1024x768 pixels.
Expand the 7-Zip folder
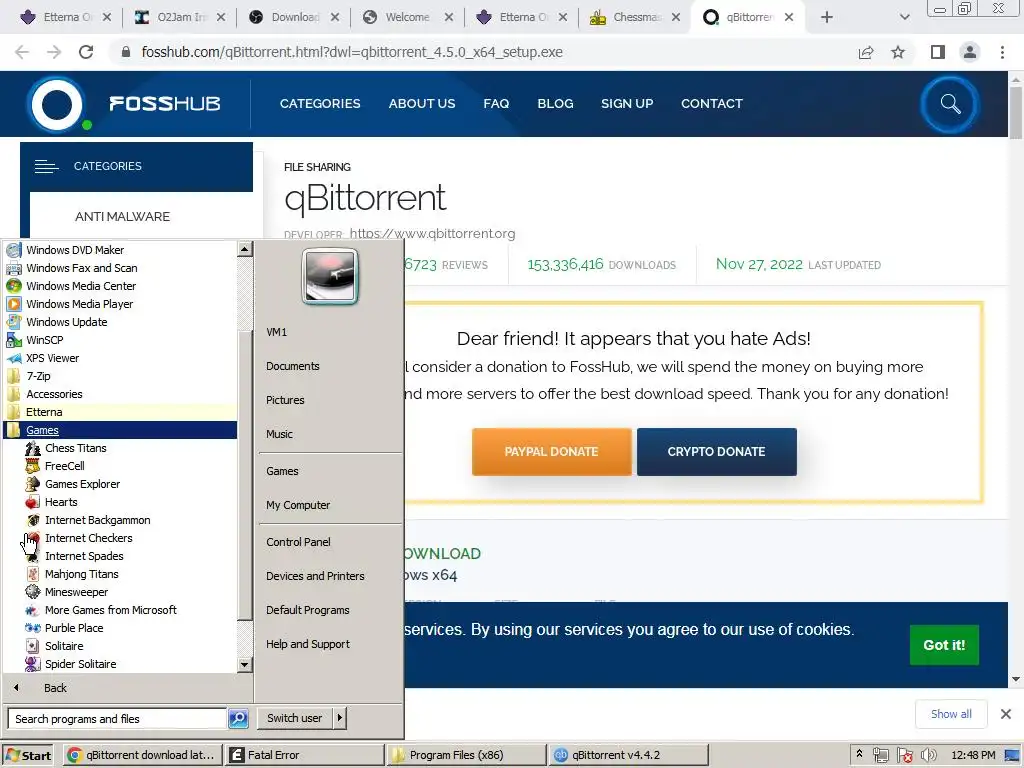tap(38, 376)
